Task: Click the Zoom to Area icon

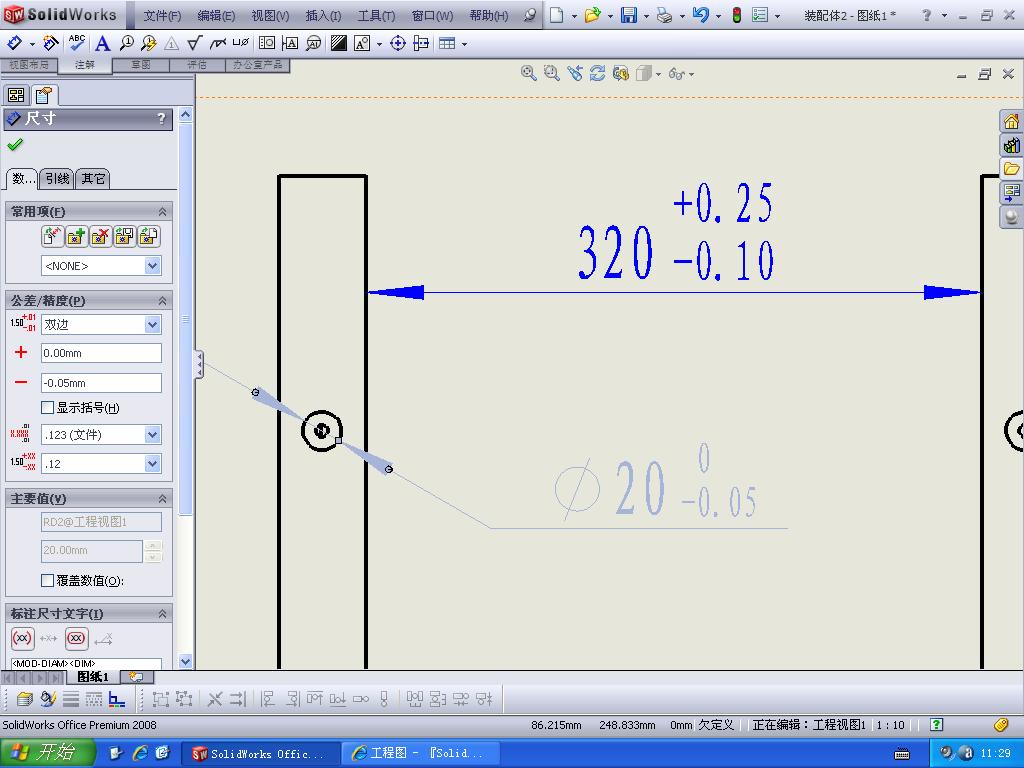Action: 552,73
